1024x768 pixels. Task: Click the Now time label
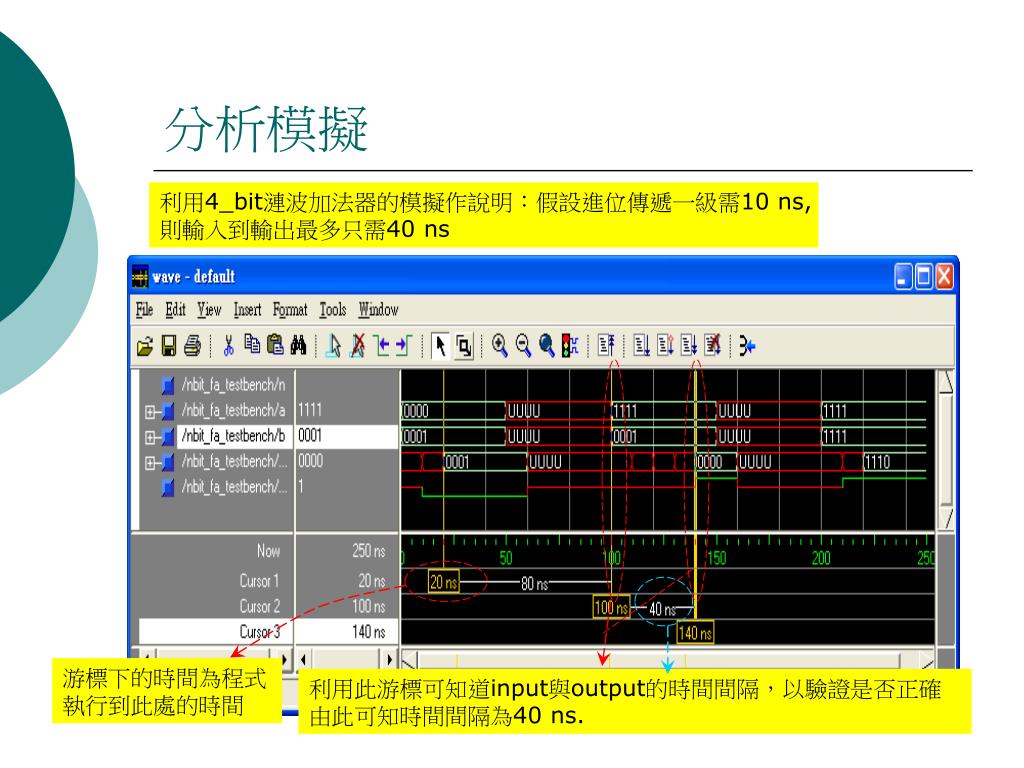[x=268, y=551]
